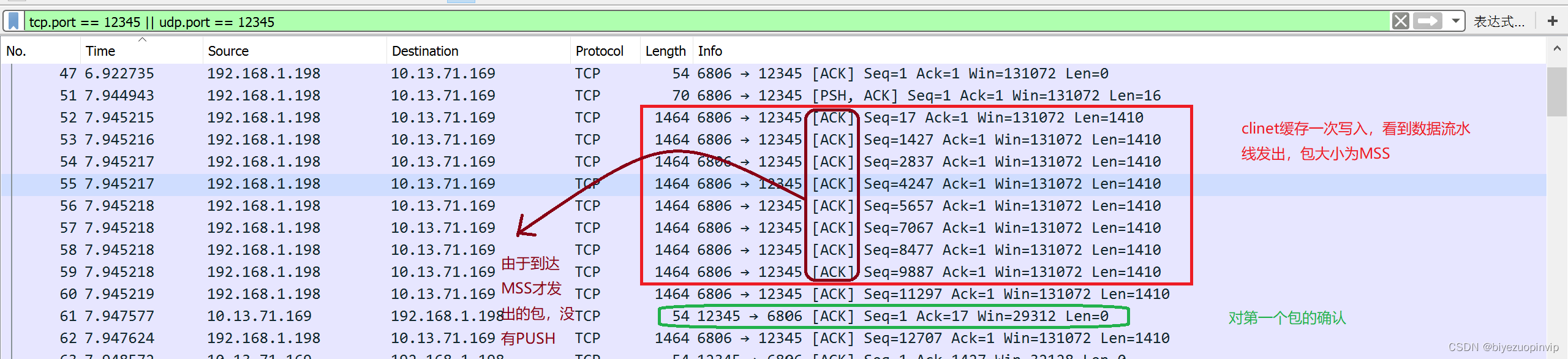Image resolution: width=1568 pixels, height=359 pixels.
Task: Click the scrollbar up arrow
Action: click(1557, 48)
